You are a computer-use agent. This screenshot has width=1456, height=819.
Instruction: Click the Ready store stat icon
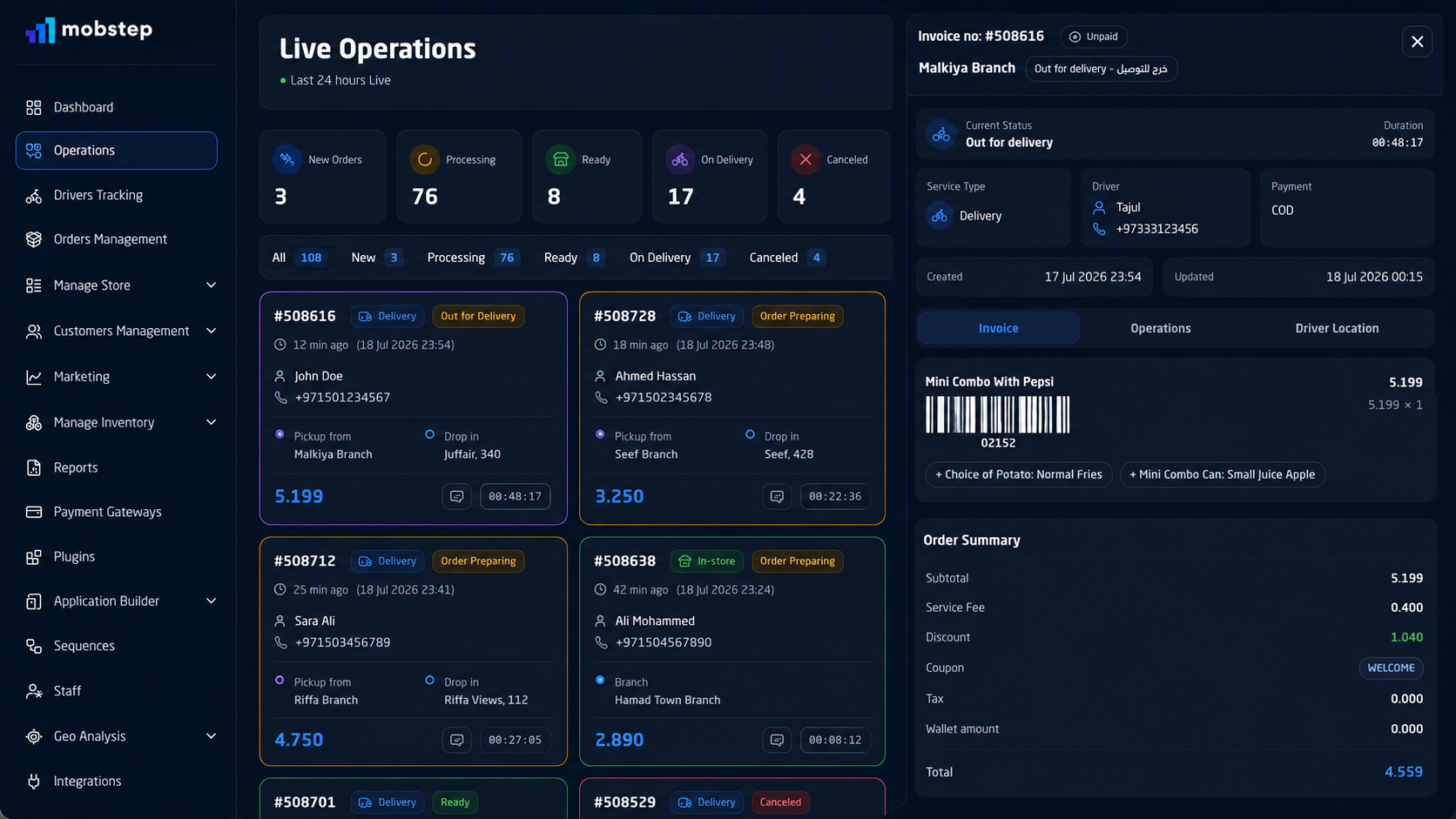[x=561, y=159]
